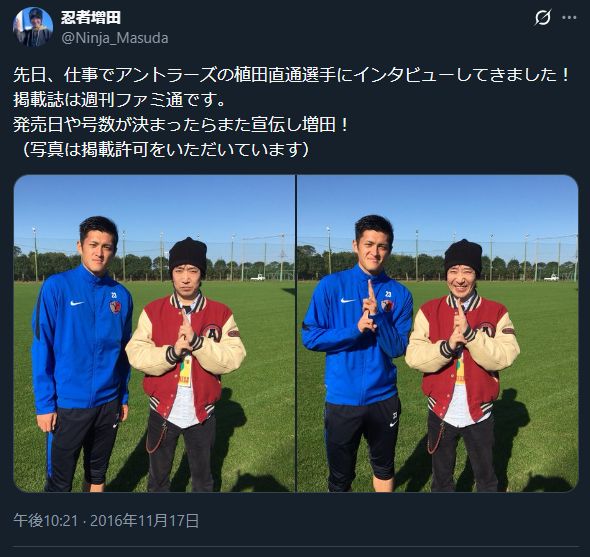The height and width of the screenshot is (557, 590).
Task: Open the Grok explain-post icon
Action: pos(543,18)
